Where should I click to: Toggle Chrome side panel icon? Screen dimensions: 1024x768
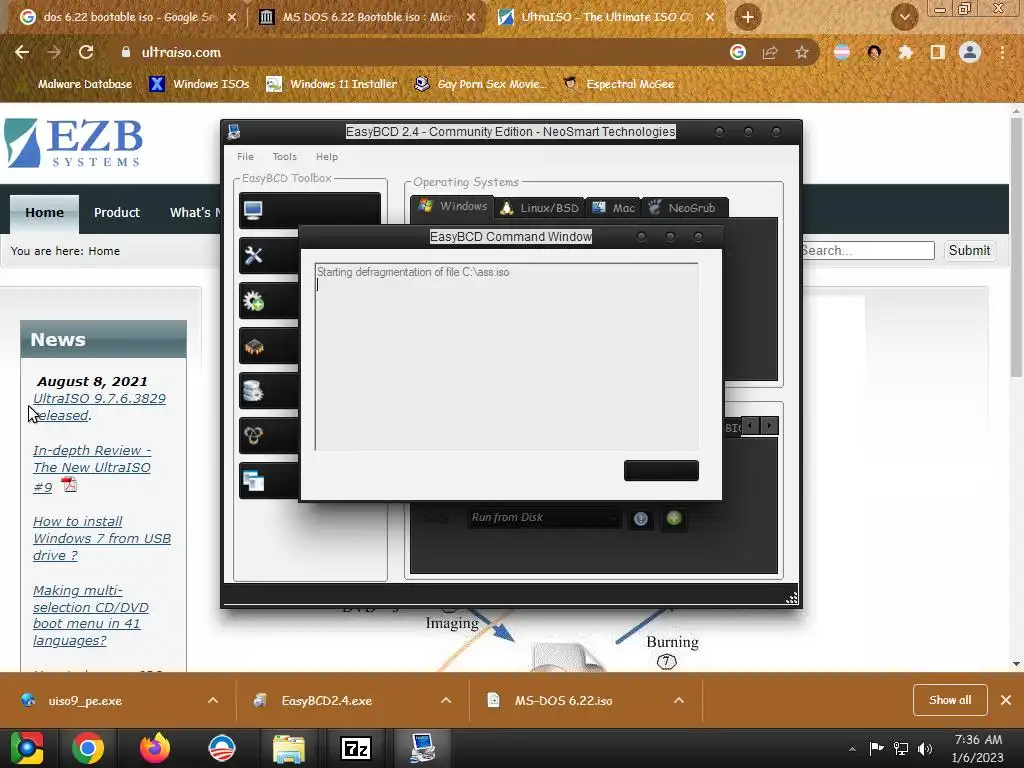938,52
